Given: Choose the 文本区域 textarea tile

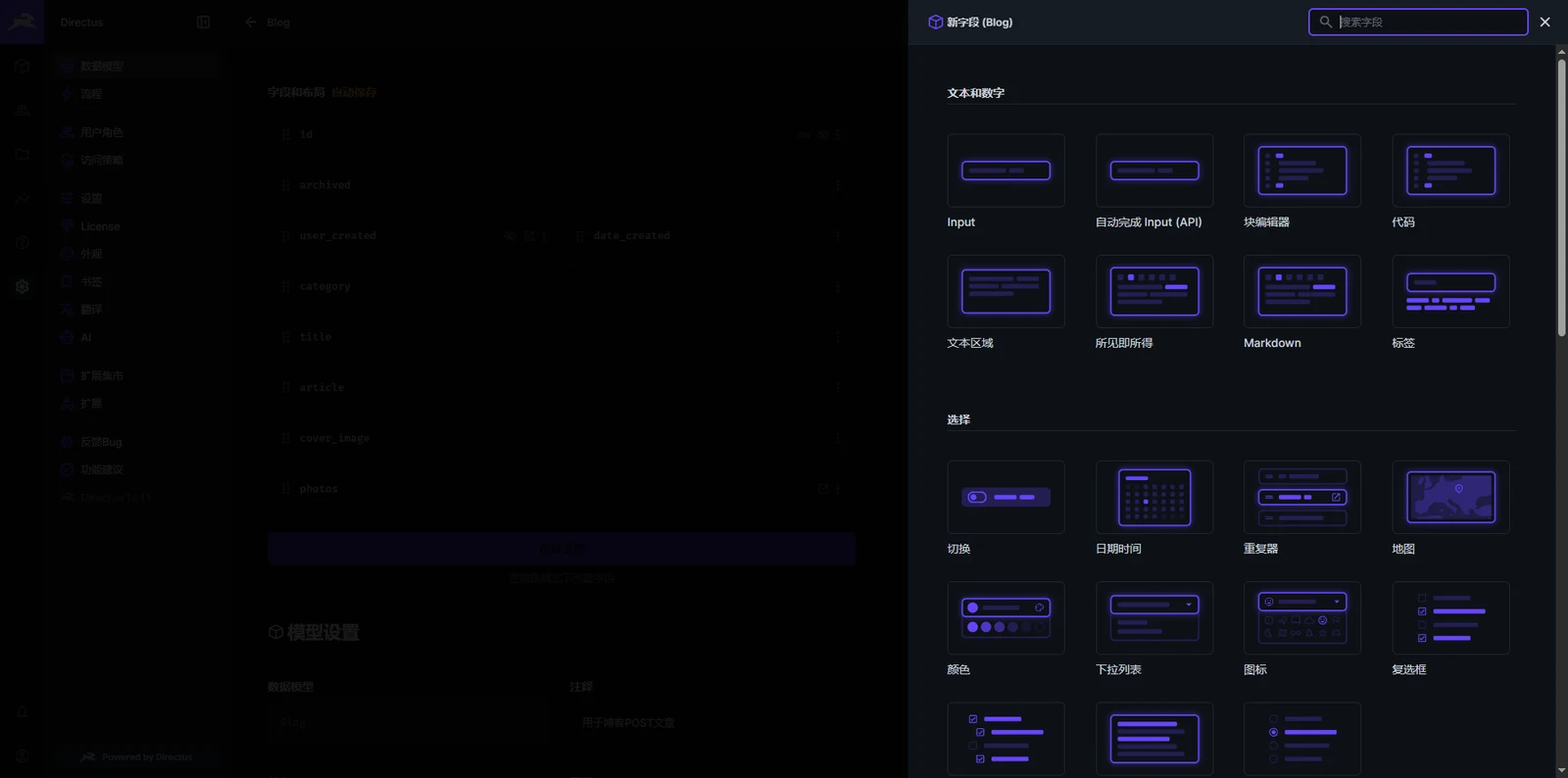Looking at the screenshot, I should coord(1005,291).
